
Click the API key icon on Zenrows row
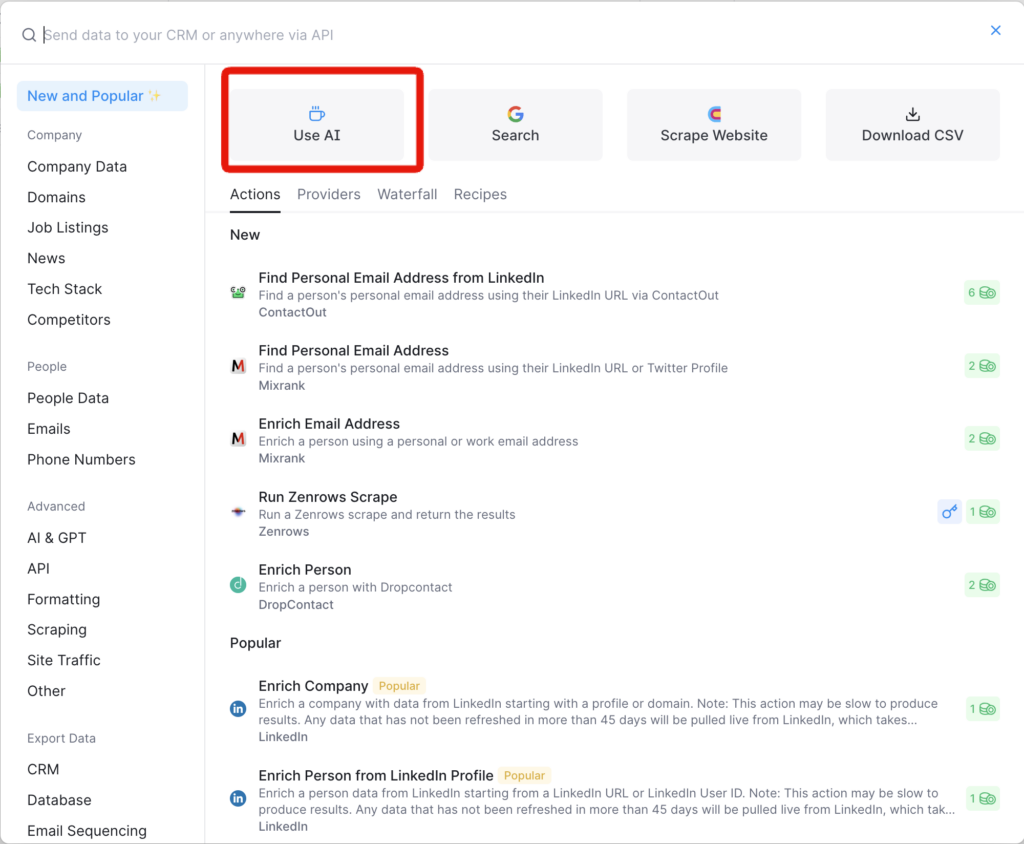click(950, 511)
